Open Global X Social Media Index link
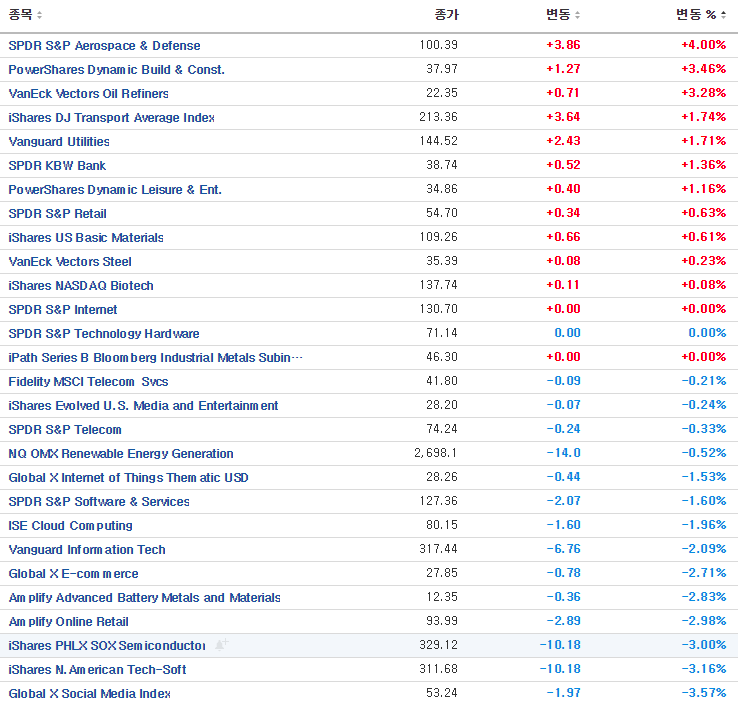738x712 pixels. click(x=89, y=694)
